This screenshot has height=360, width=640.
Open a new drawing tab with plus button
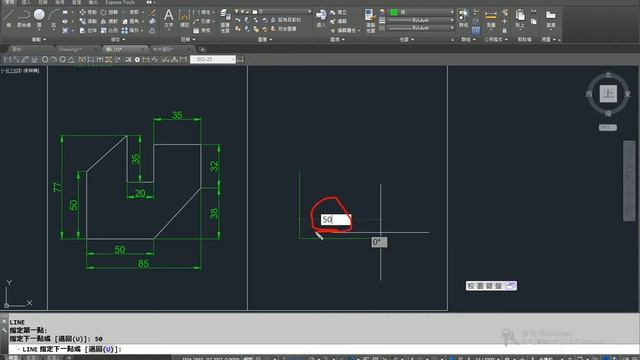pos(202,49)
